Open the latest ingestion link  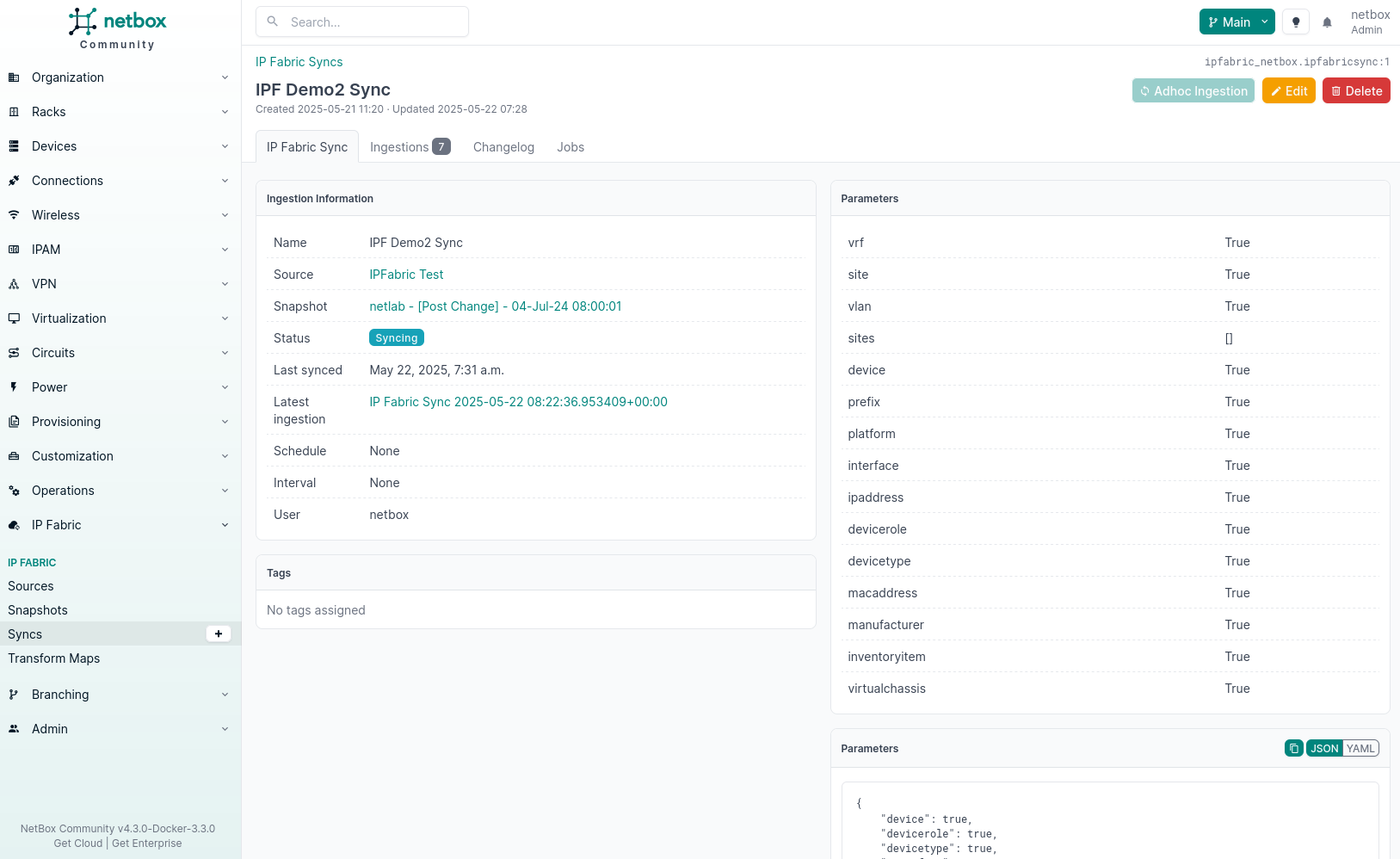(x=518, y=402)
